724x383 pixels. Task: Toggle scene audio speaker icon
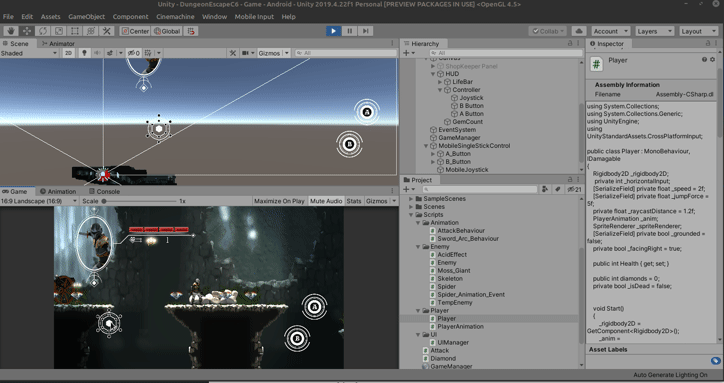97,53
